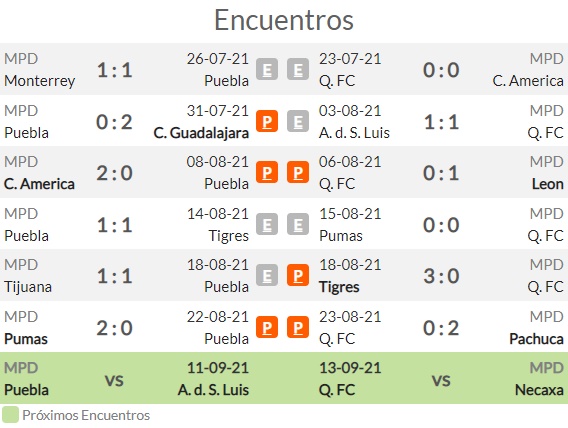Click the Encuentros heading
This screenshot has width=568, height=428.
click(x=284, y=20)
